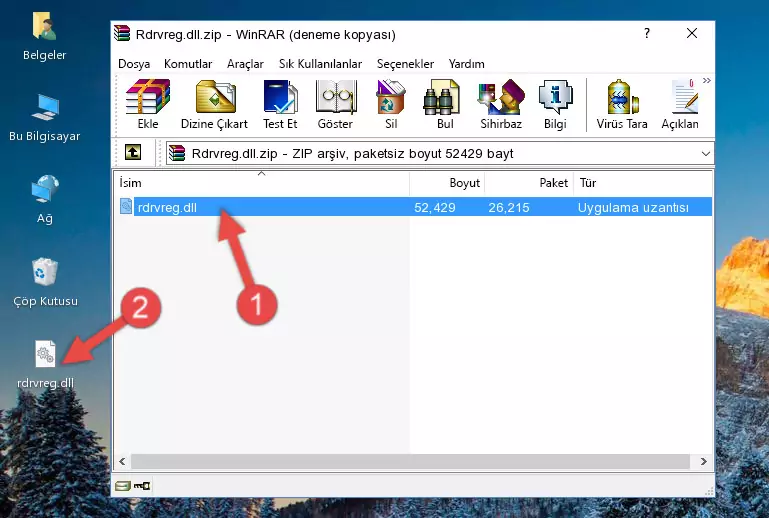769x518 pixels.
Task: Click the help question mark button
Action: pyautogui.click(x=647, y=33)
